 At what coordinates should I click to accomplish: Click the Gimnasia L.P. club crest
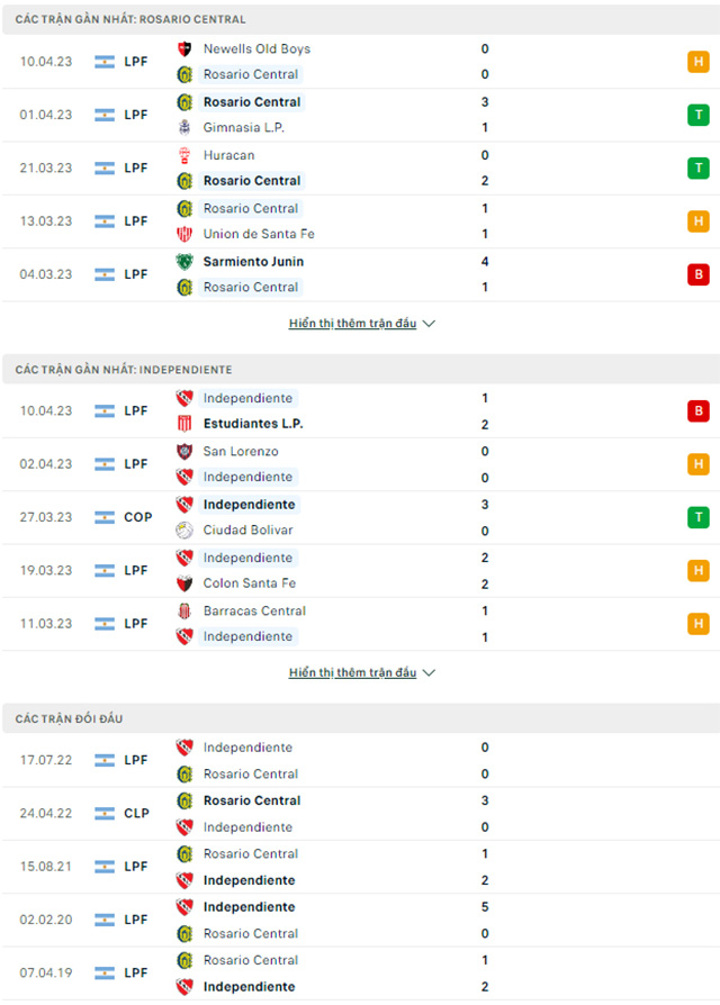point(185,128)
